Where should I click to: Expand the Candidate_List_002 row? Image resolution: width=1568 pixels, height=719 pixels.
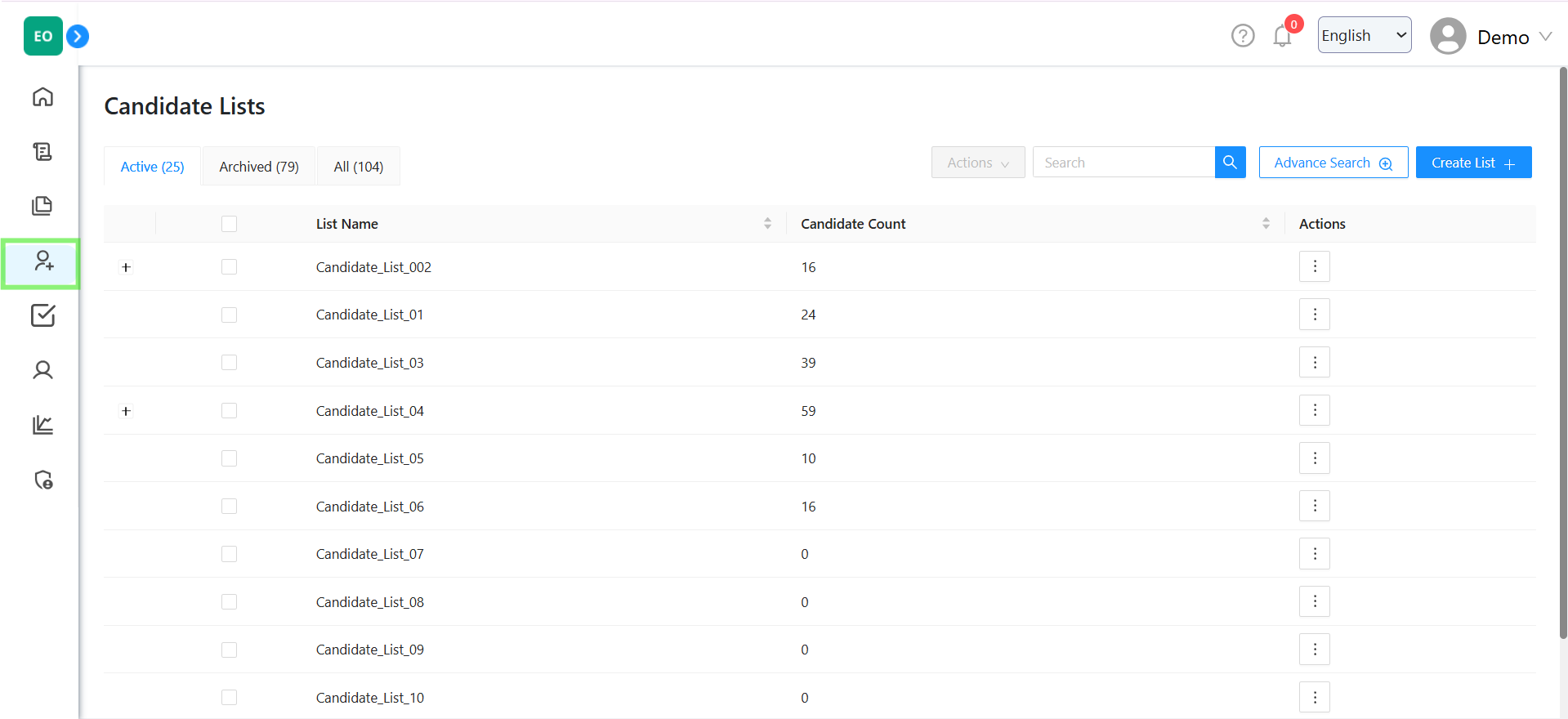[126, 267]
